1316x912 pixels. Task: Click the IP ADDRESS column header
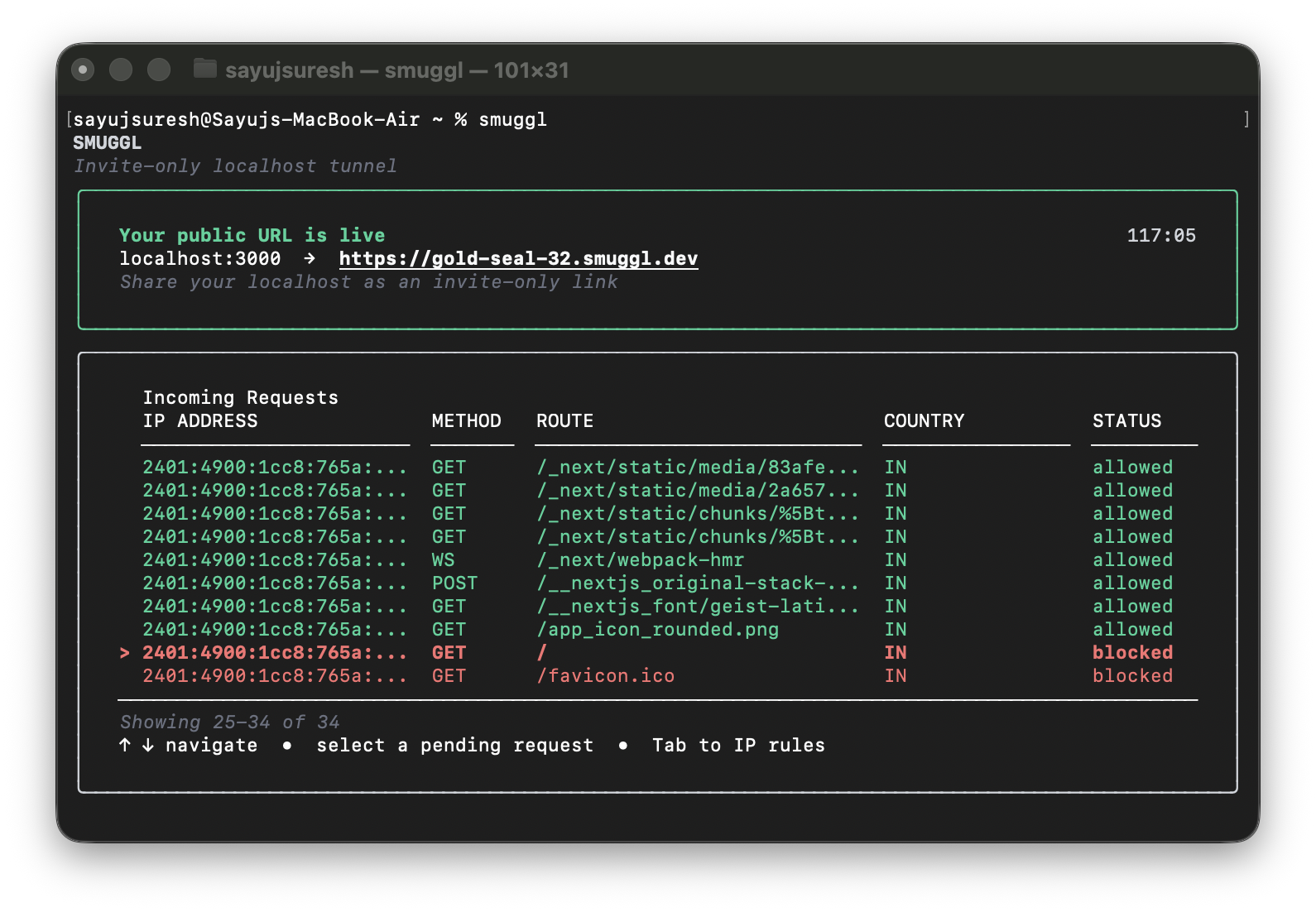click(x=200, y=421)
